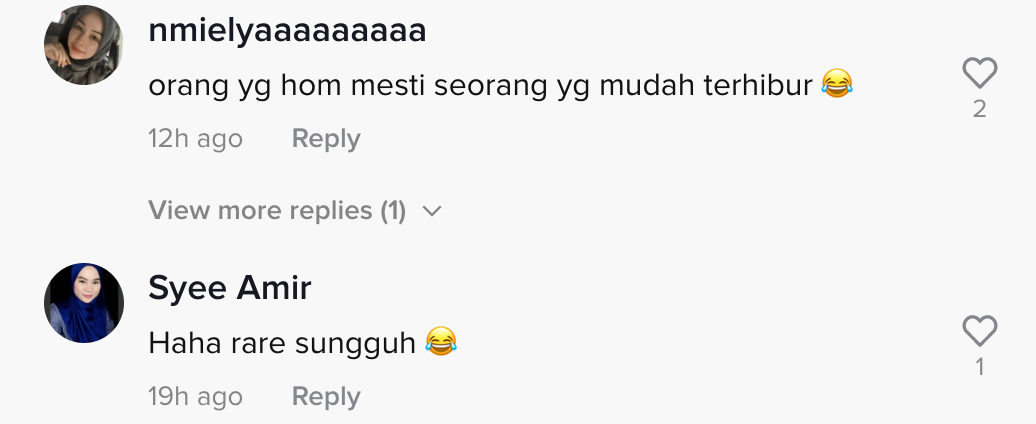Click laughing emoji after 'terhibur'
The height and width of the screenshot is (424, 1036).
(836, 85)
